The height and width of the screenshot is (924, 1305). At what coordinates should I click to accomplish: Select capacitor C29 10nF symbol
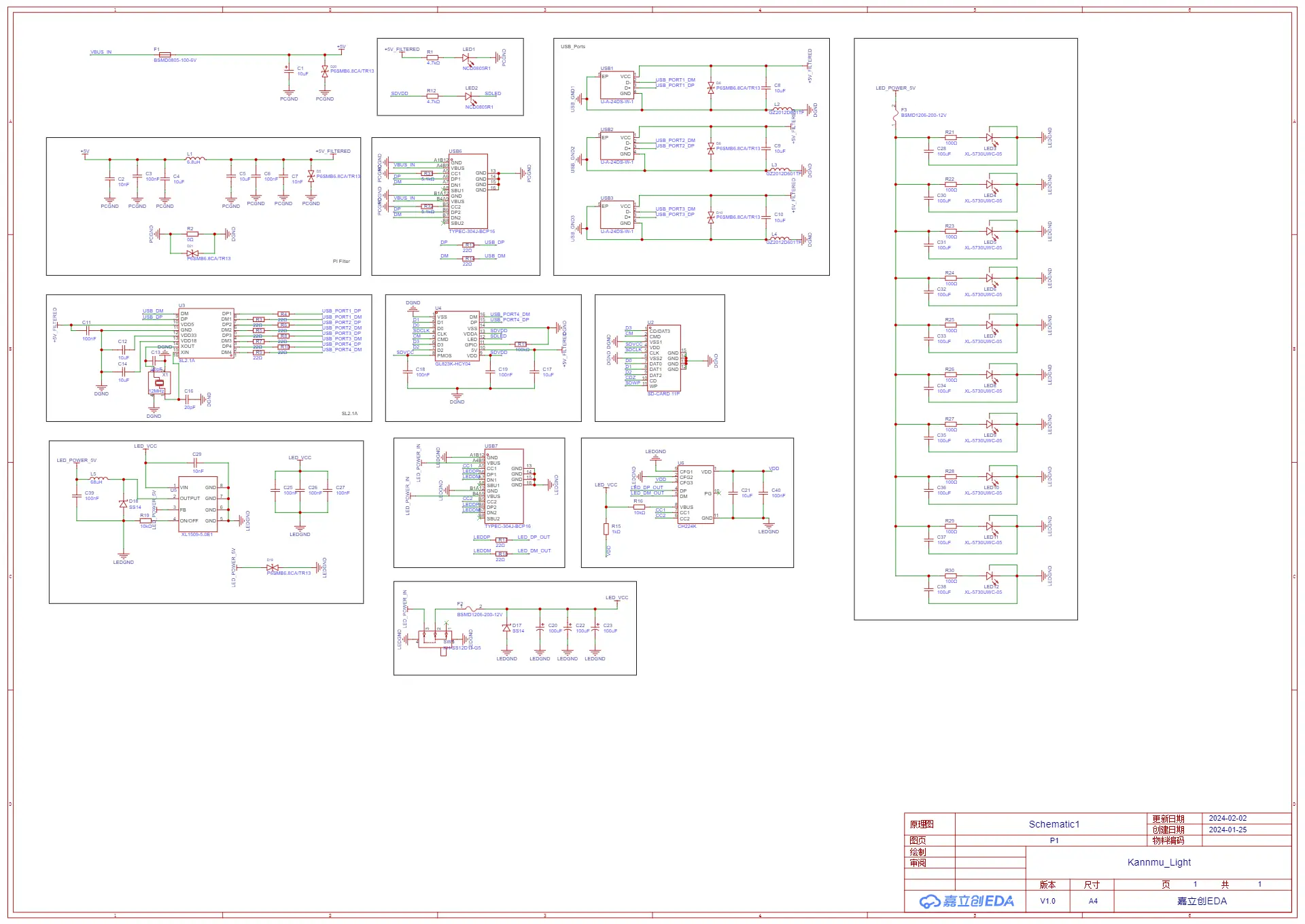click(x=196, y=463)
